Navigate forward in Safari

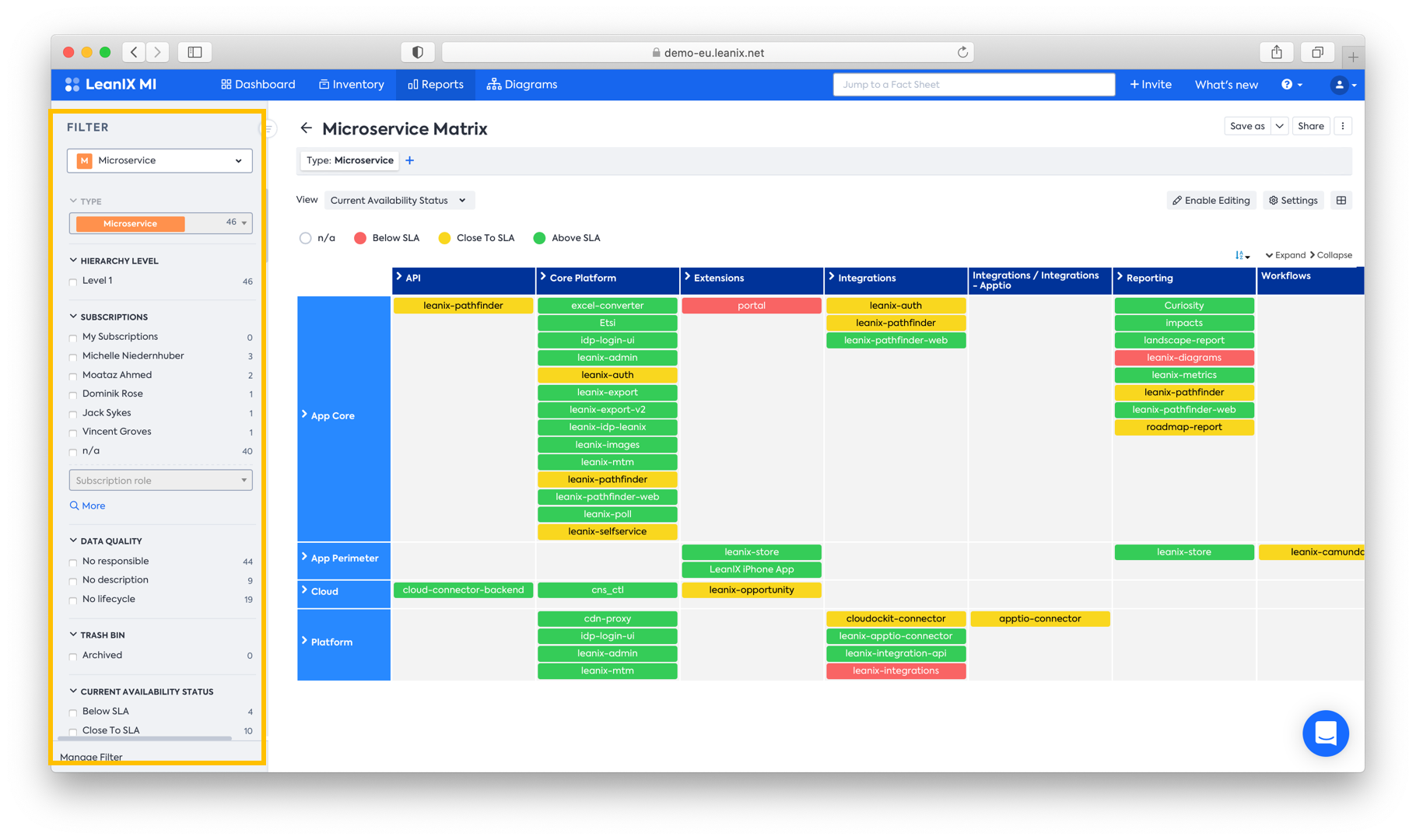tap(158, 52)
